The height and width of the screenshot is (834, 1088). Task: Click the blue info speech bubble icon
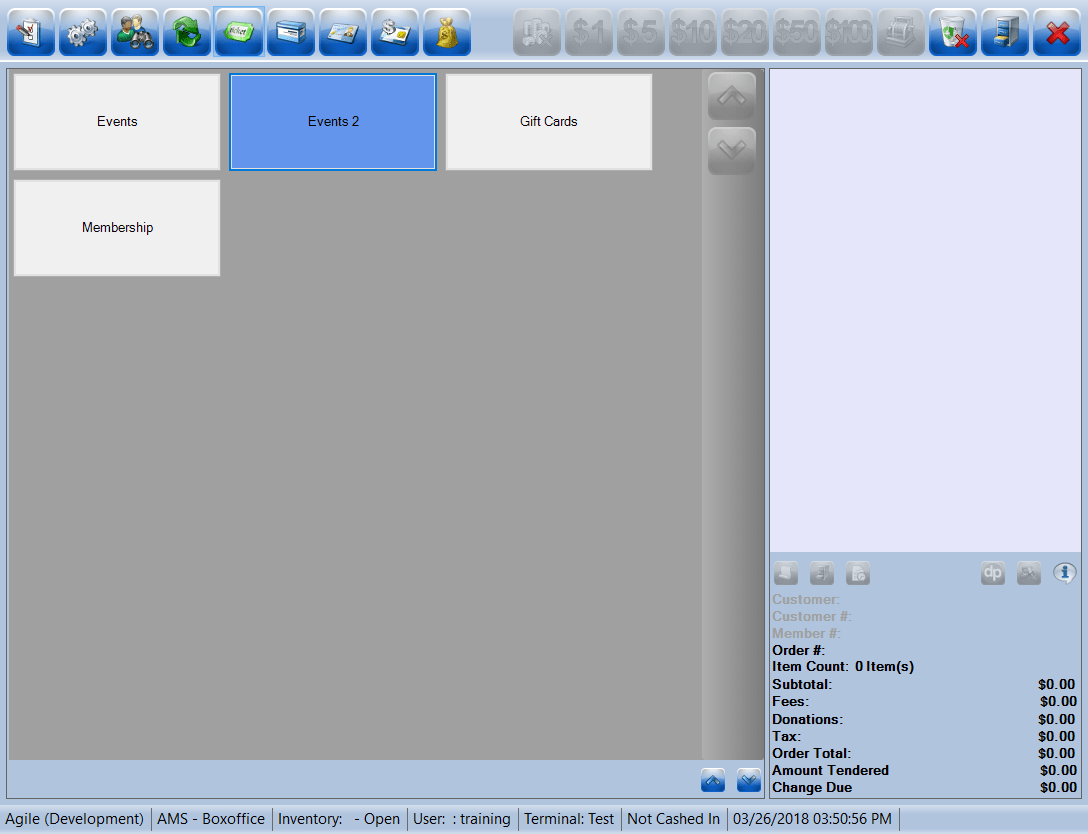(1064, 574)
